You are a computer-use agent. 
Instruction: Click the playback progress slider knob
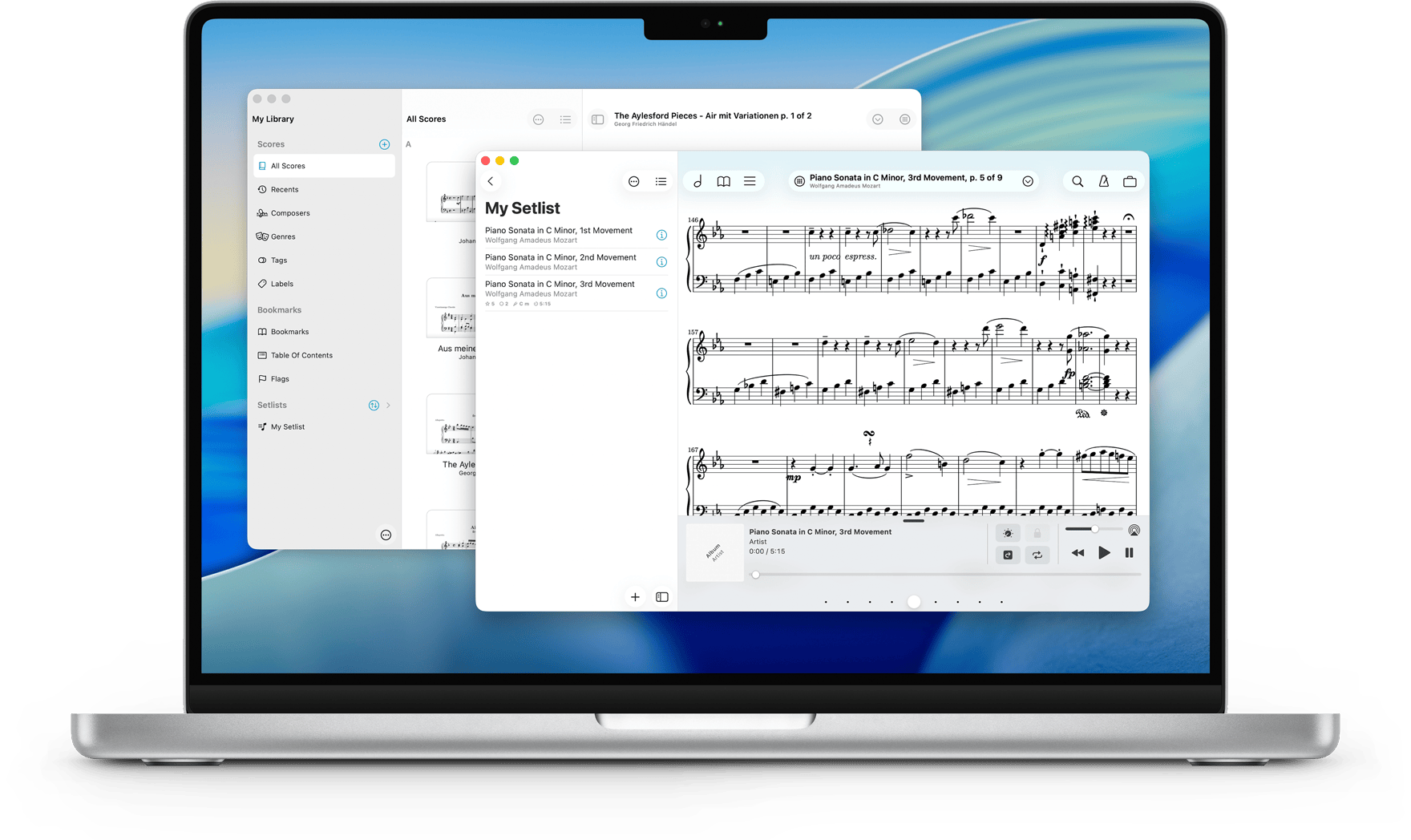pos(755,575)
